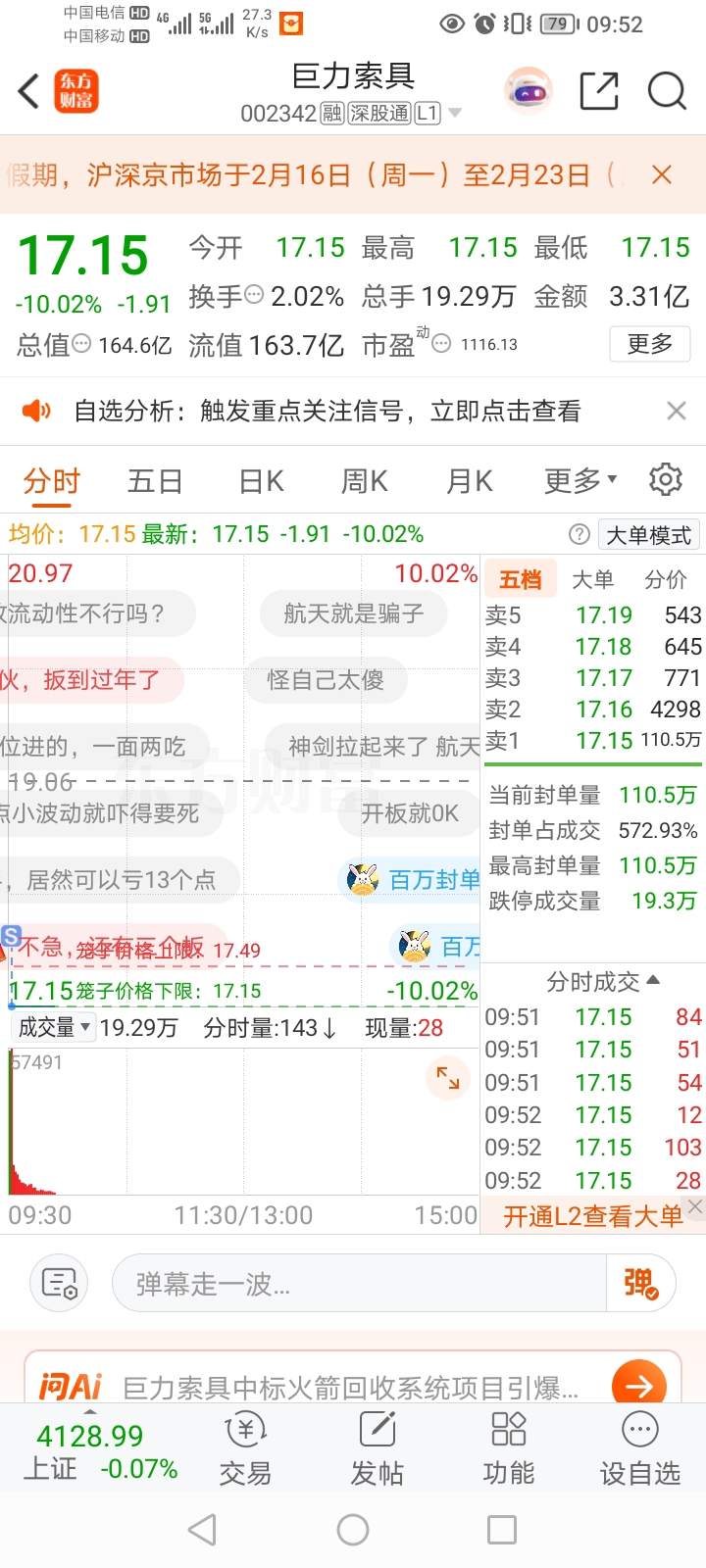This screenshot has width=706, height=1568.
Task: Switch to 周K chart tab
Action: [364, 481]
